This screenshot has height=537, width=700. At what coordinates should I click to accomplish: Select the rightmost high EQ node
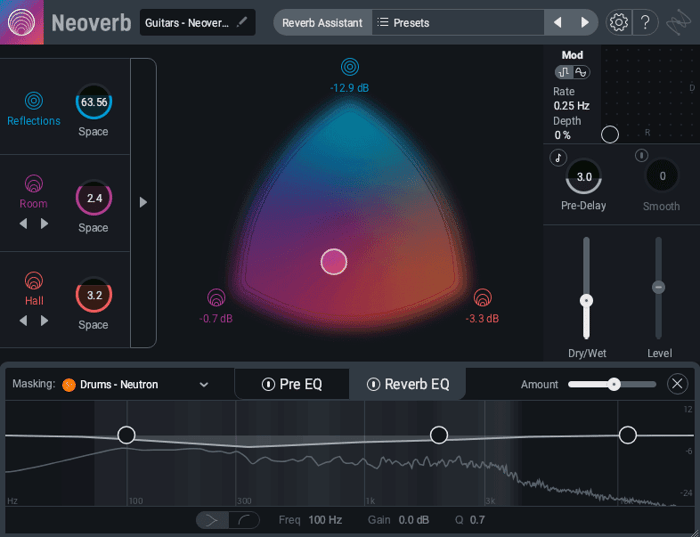[x=628, y=435]
